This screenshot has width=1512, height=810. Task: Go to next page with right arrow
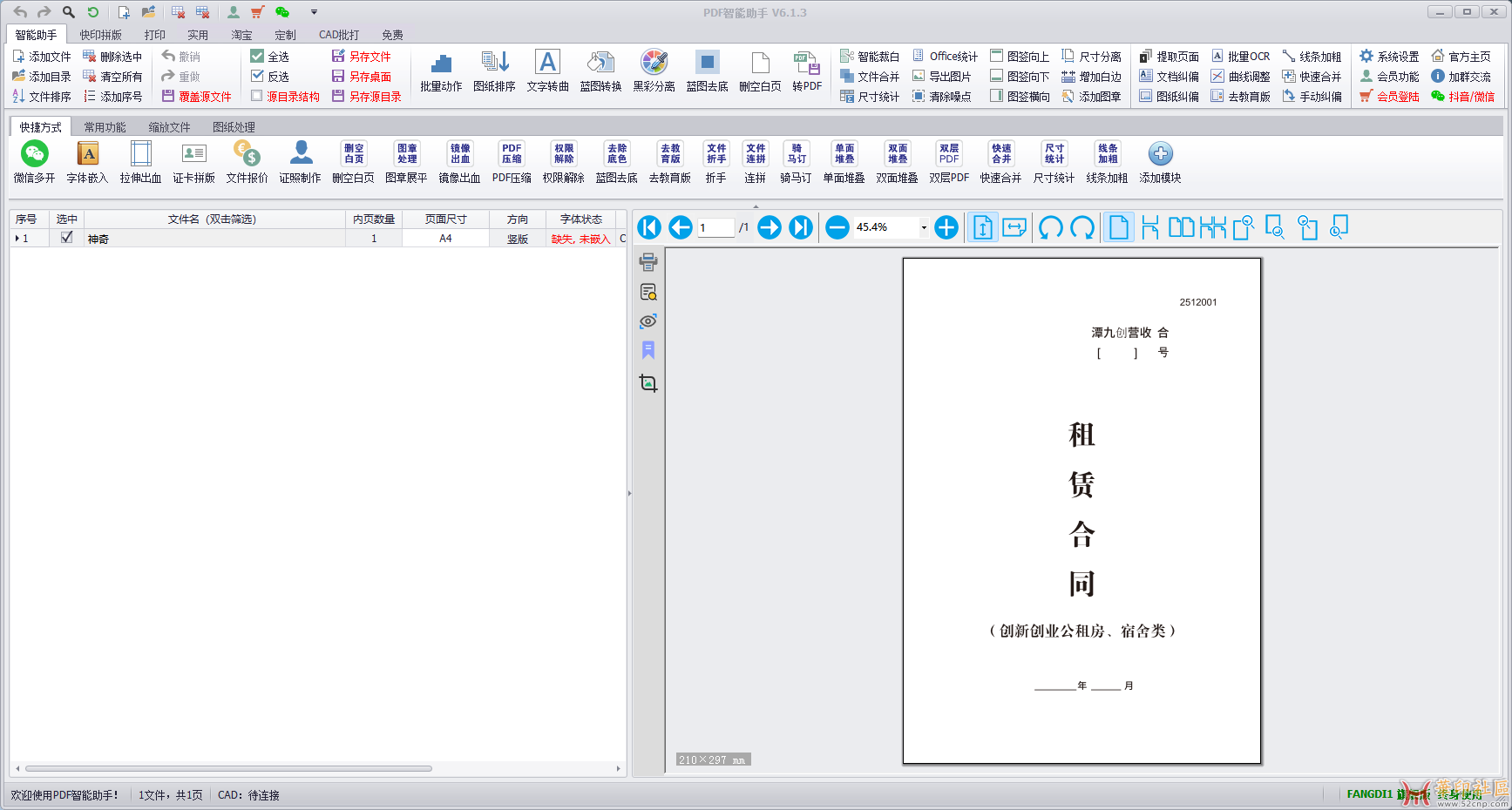[x=770, y=227]
